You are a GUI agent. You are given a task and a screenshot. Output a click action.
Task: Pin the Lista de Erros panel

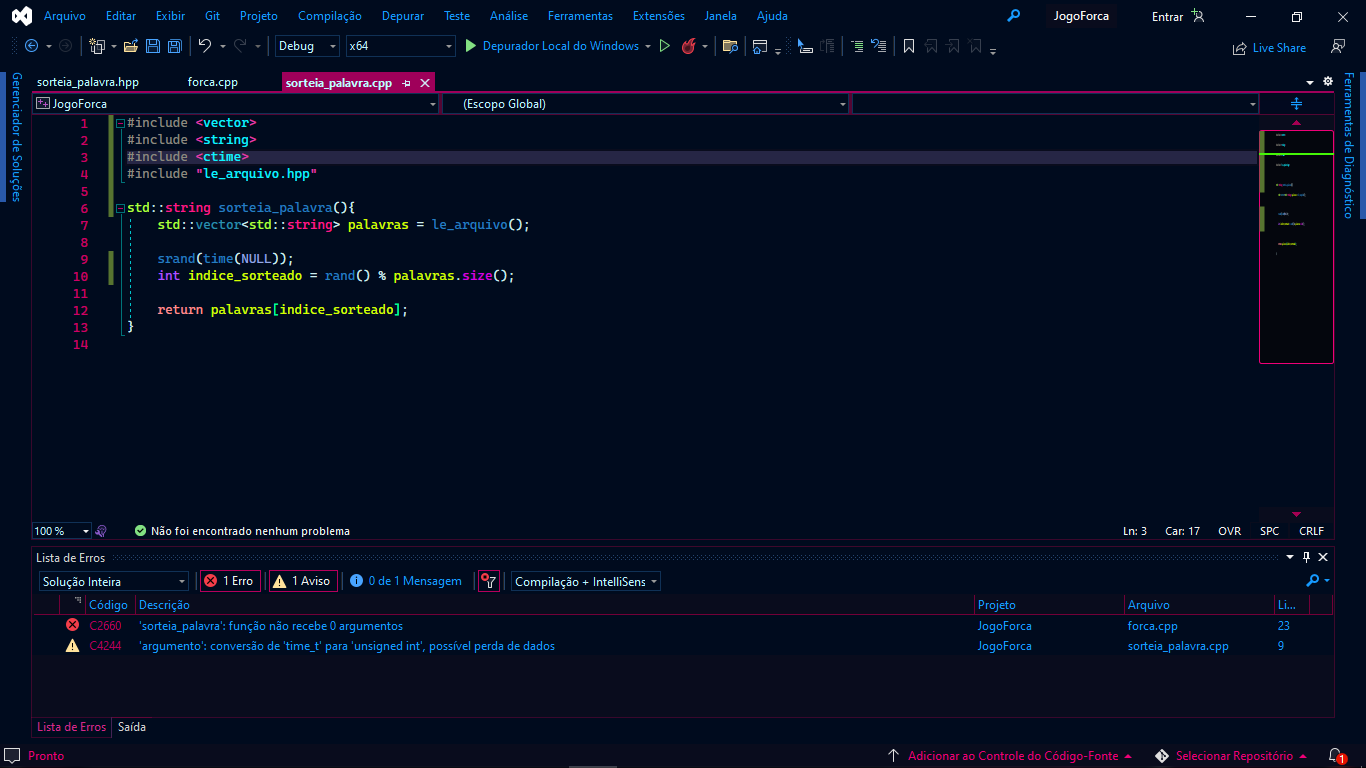(x=1306, y=558)
